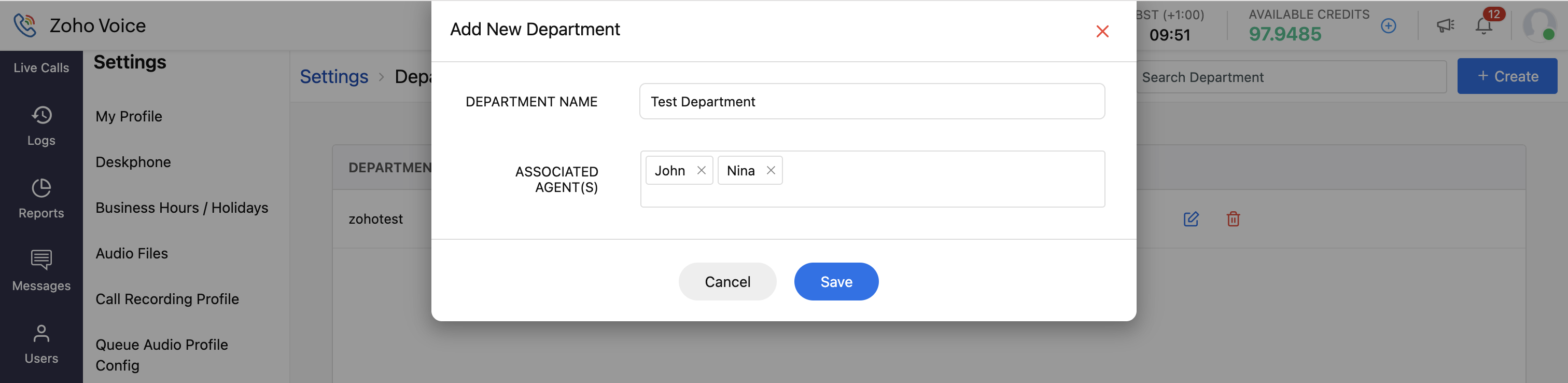Image resolution: width=1568 pixels, height=383 pixels.
Task: Delete the zohotest department
Action: click(1233, 219)
